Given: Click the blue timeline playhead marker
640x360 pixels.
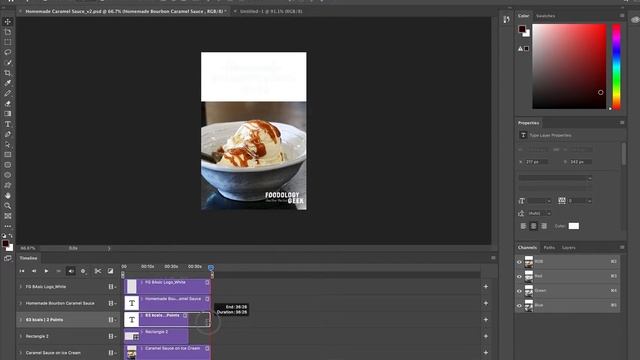Looking at the screenshot, I should 211,267.
